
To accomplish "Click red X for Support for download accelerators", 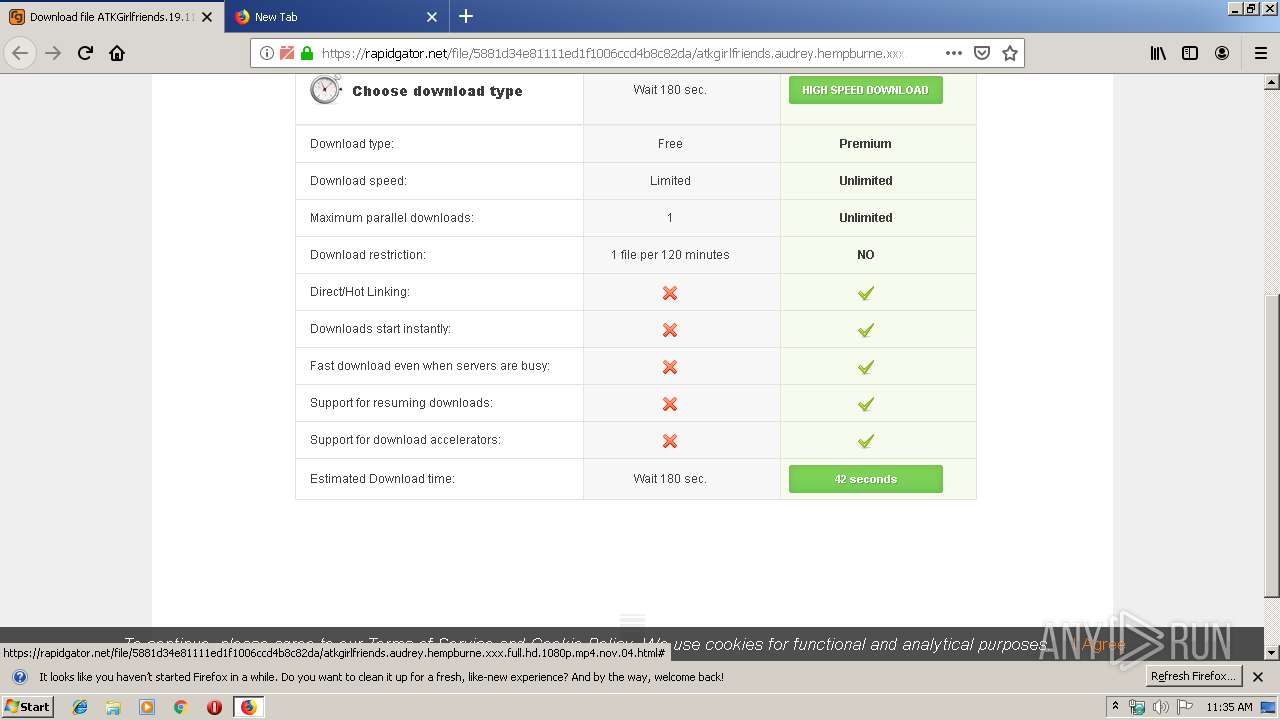I will [670, 441].
